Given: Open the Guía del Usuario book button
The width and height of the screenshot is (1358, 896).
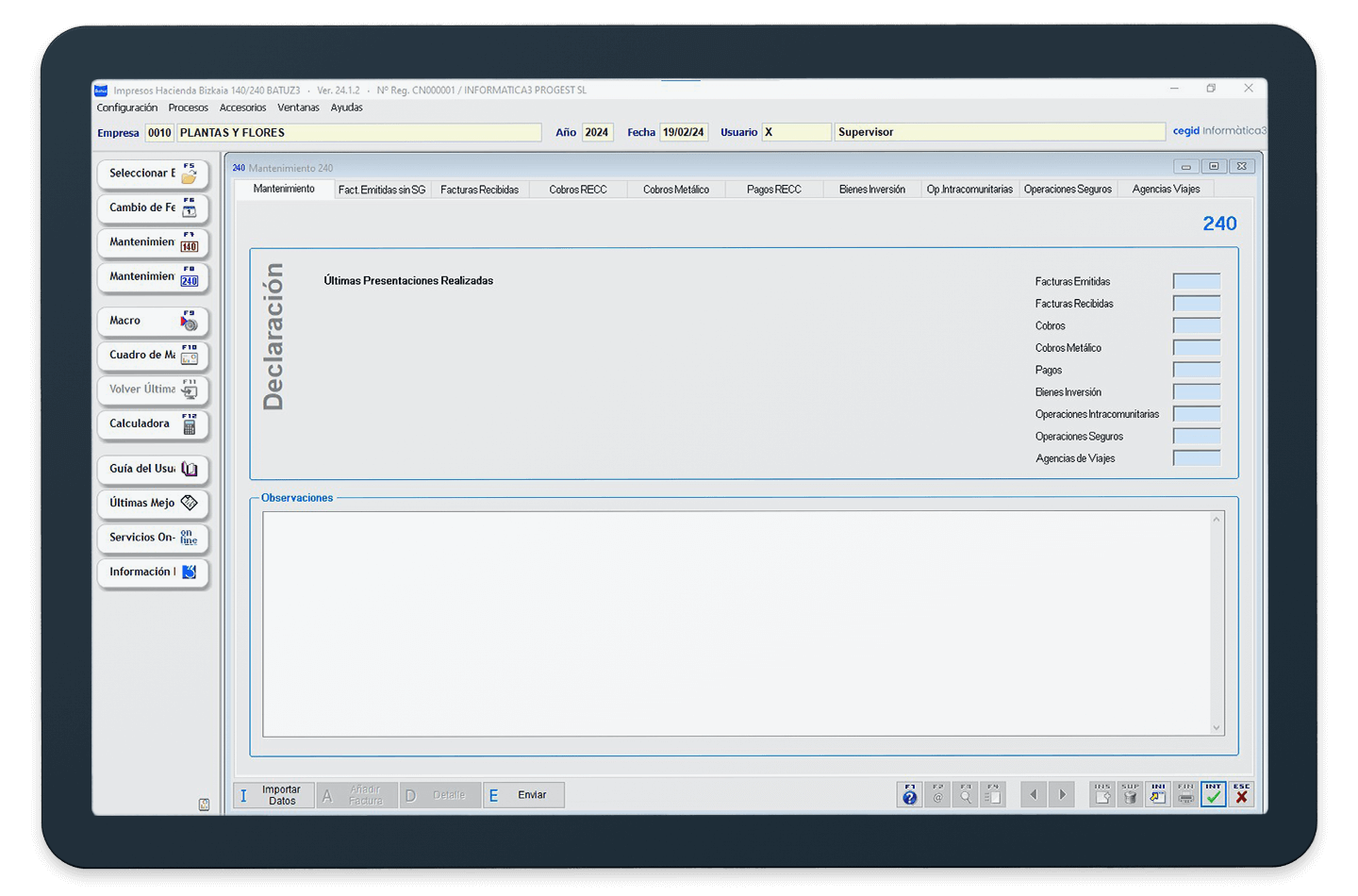Looking at the screenshot, I should pyautogui.click(x=153, y=470).
